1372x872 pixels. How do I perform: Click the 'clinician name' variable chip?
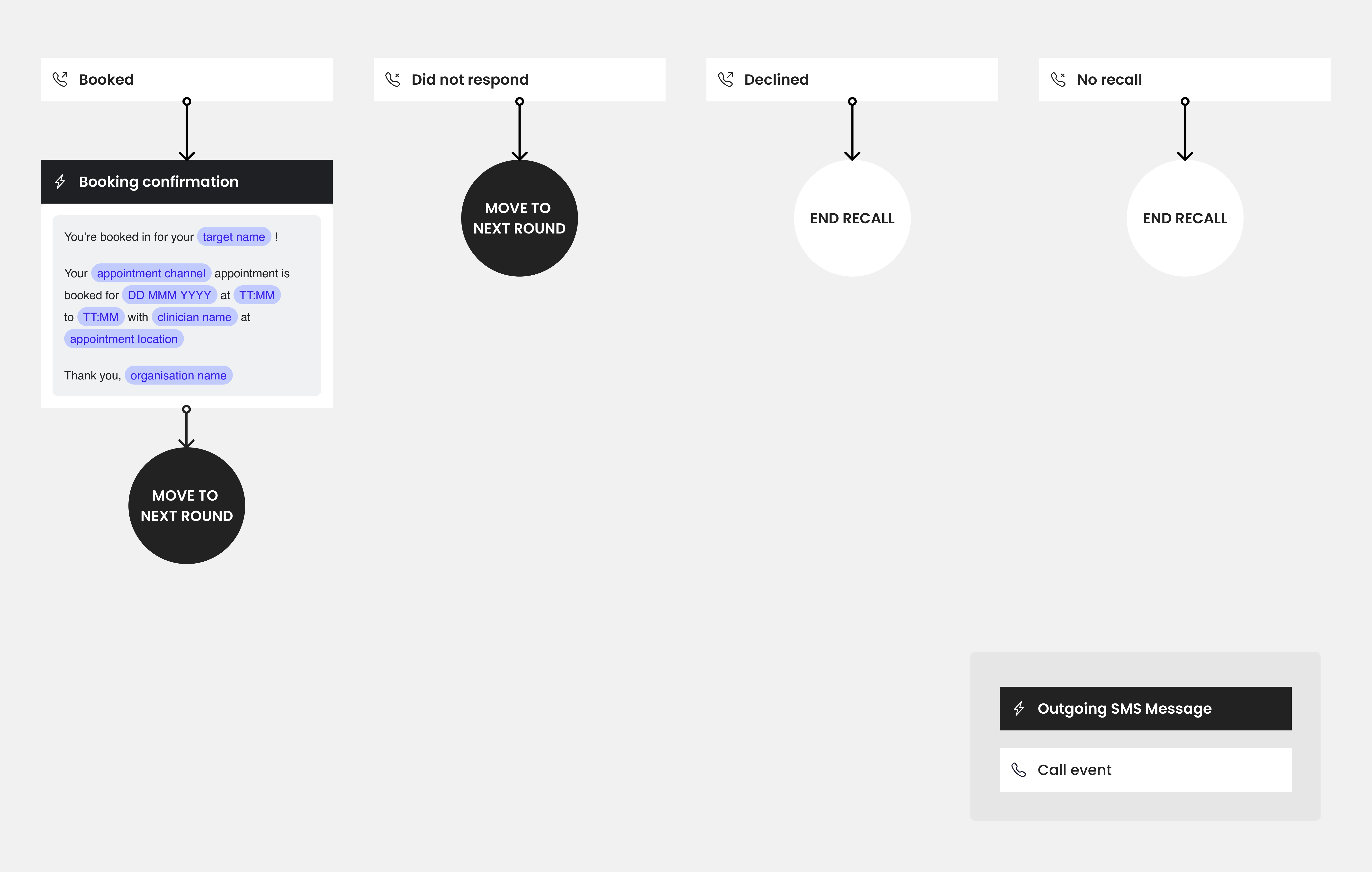[x=194, y=317]
